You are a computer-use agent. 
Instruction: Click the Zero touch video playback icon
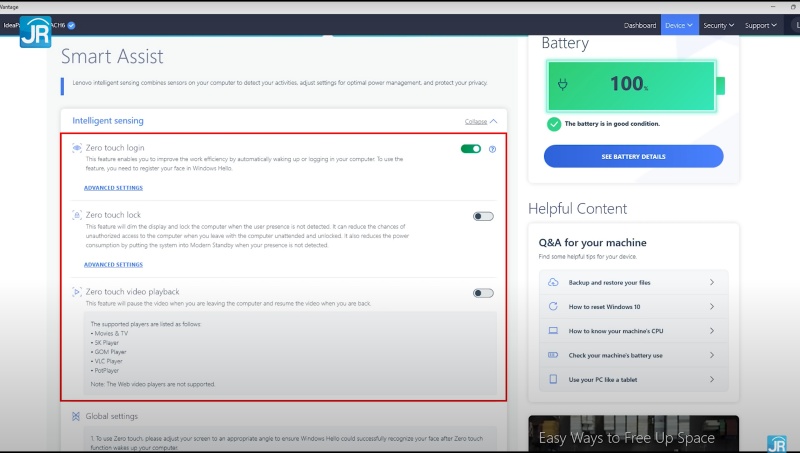[x=77, y=292]
